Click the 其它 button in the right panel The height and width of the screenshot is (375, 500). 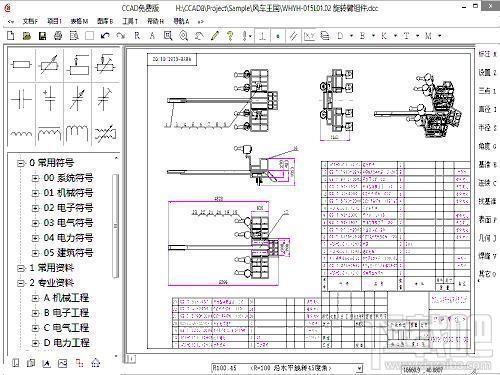[487, 274]
